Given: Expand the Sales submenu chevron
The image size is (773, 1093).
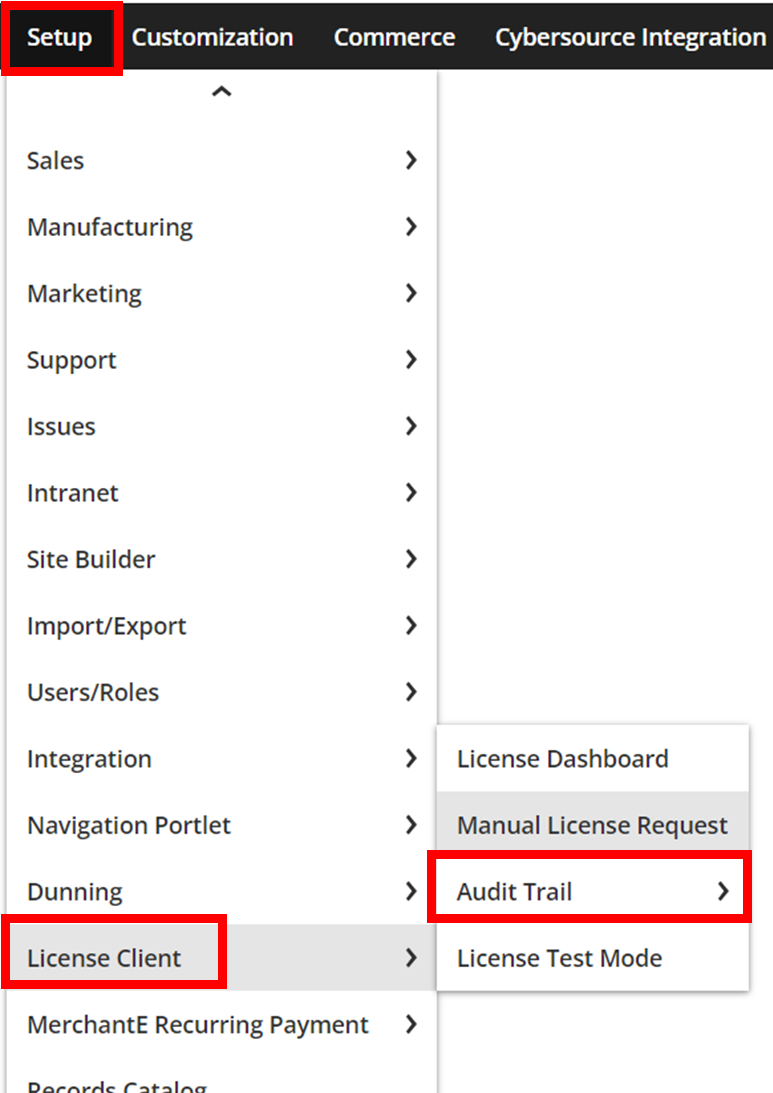Looking at the screenshot, I should click(x=411, y=160).
